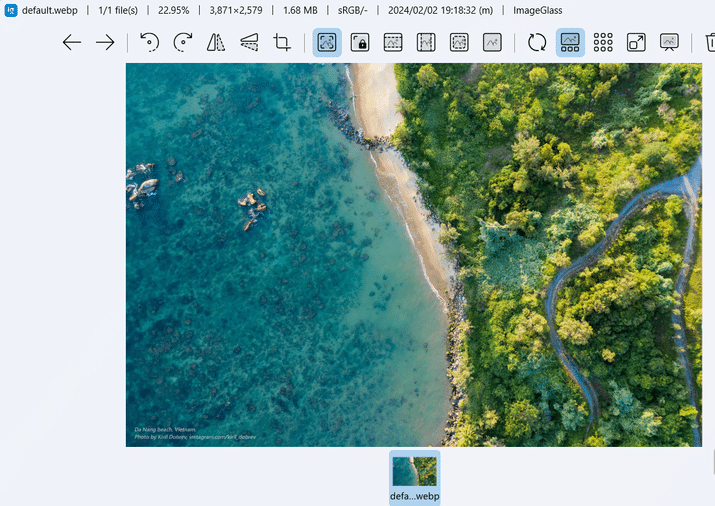The height and width of the screenshot is (506, 715).
Task: Click the 1/1 file(s) counter
Action: (118, 10)
